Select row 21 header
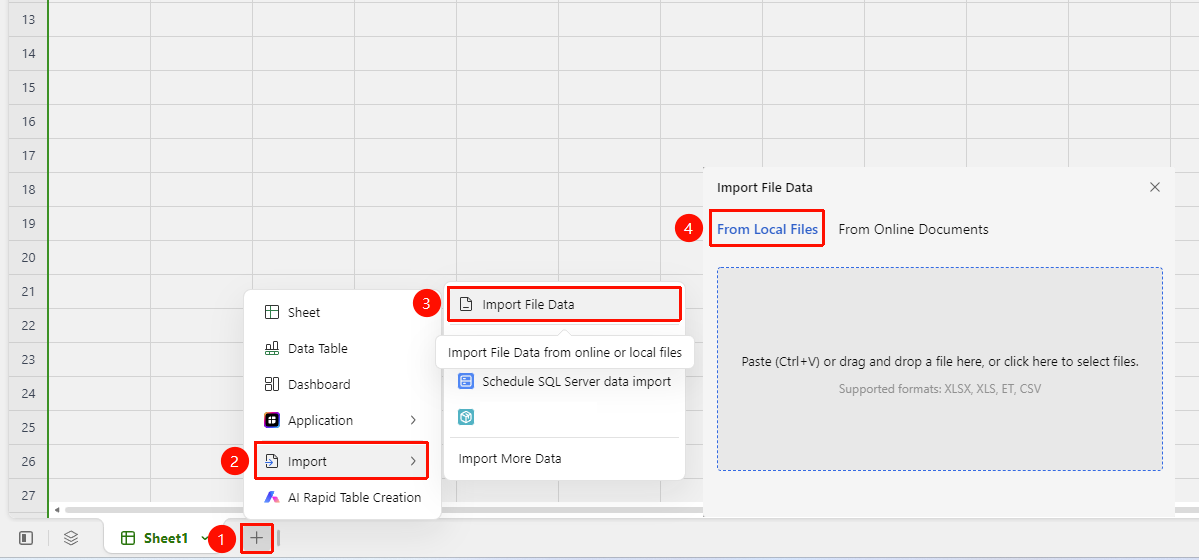 28,291
